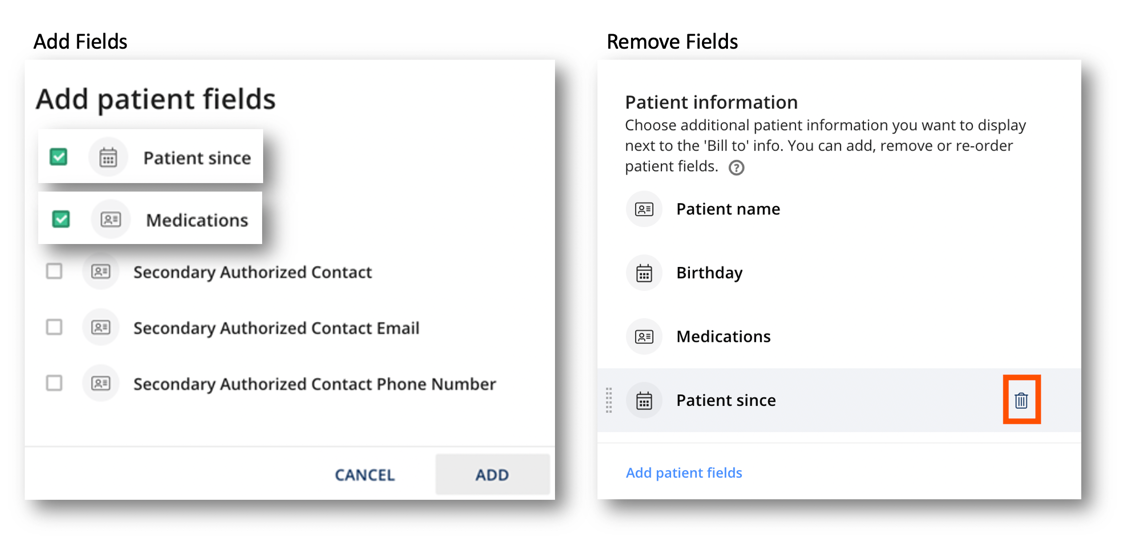Uncheck the Medications checkbox
The image size is (1124, 540).
click(x=62, y=219)
